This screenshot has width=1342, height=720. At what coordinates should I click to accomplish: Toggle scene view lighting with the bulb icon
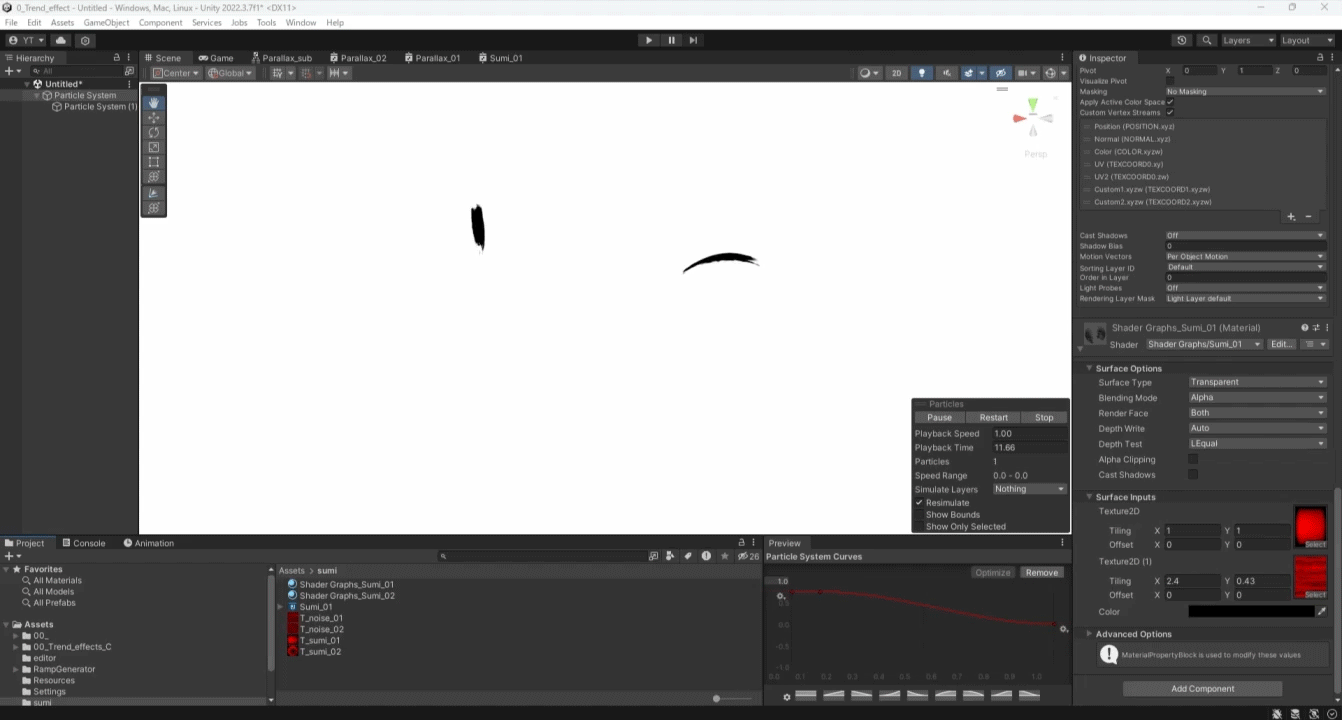[920, 72]
